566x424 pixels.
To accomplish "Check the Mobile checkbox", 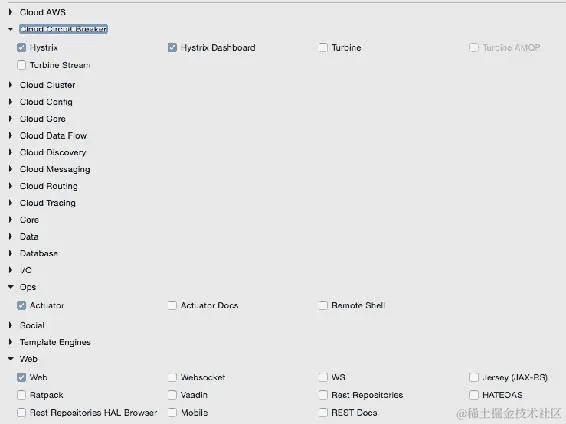I will point(172,412).
